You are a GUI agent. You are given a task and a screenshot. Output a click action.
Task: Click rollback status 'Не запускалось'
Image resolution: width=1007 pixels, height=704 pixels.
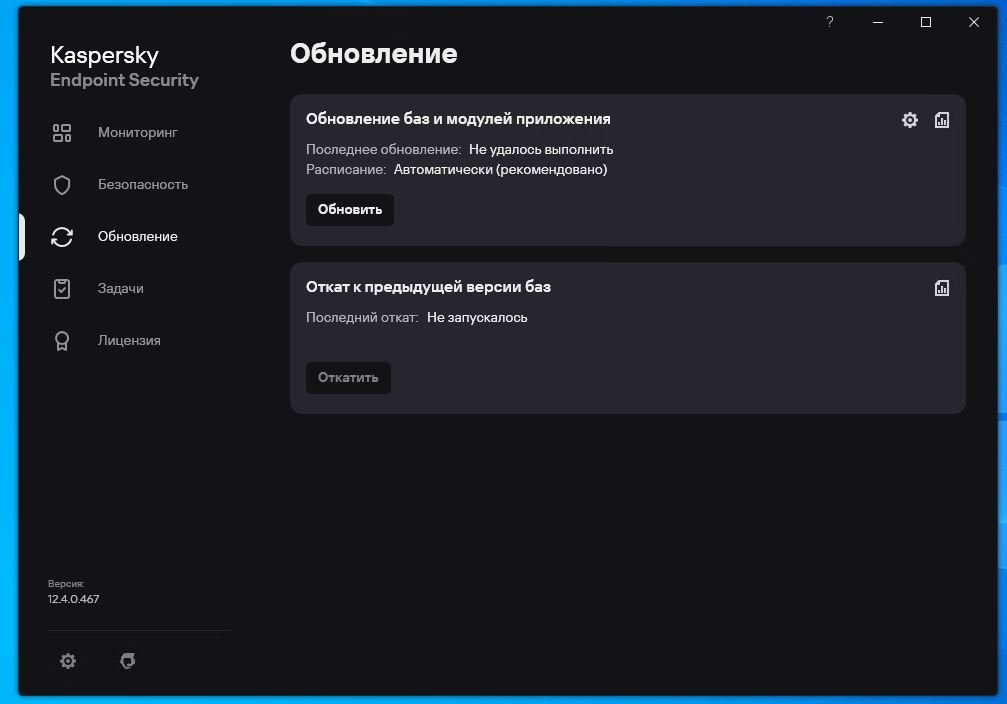(477, 317)
